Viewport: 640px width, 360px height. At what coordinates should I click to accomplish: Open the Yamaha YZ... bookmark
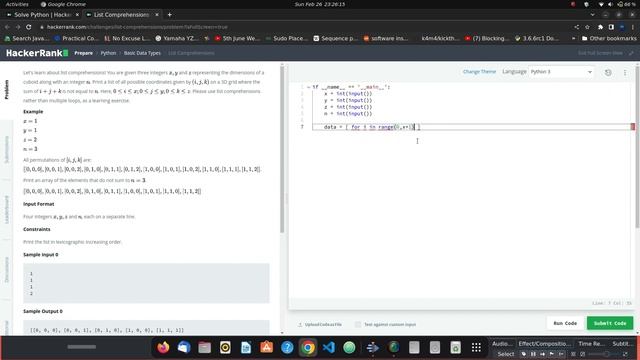click(177, 38)
